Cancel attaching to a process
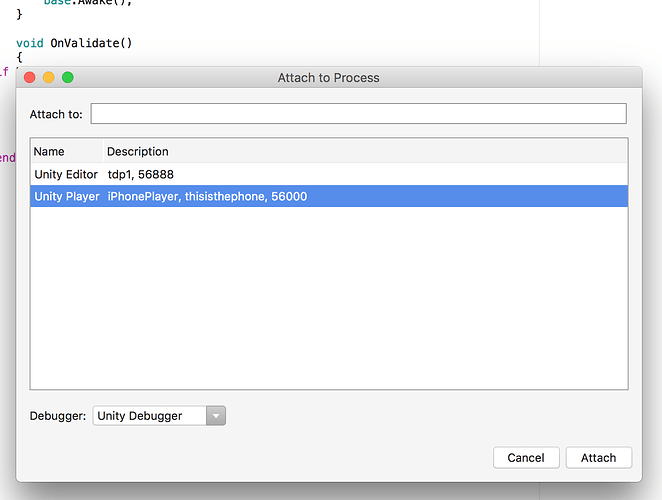This screenshot has width=662, height=500. coord(526,458)
